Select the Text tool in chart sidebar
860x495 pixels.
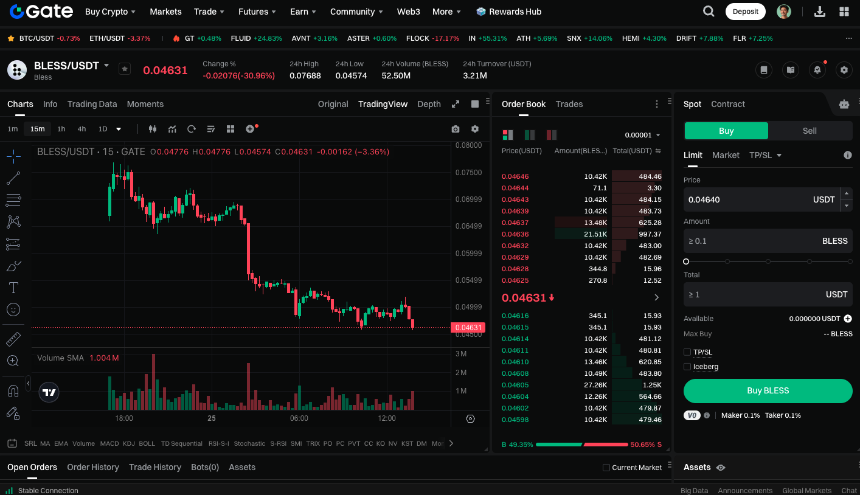(x=14, y=288)
